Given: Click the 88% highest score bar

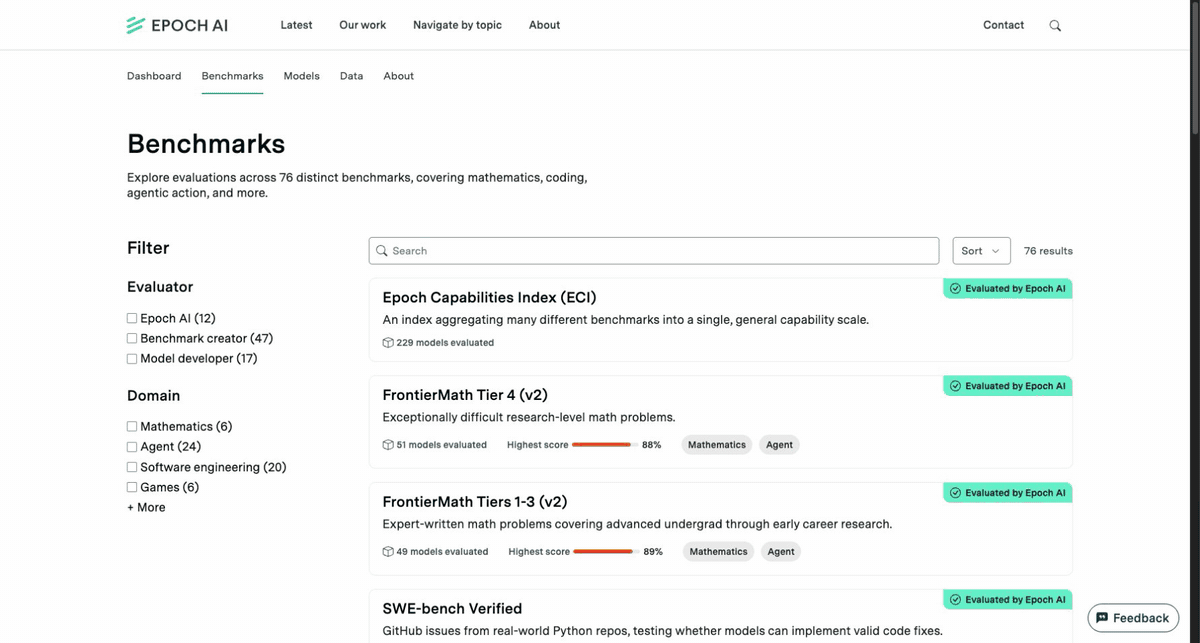Looking at the screenshot, I should point(603,445).
